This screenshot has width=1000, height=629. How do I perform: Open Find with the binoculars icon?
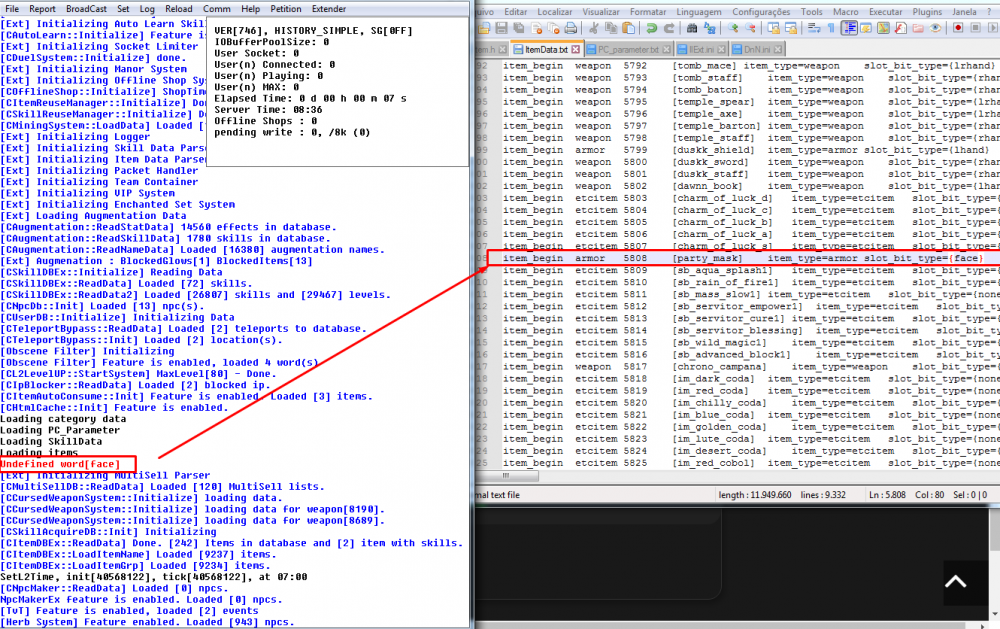point(692,28)
